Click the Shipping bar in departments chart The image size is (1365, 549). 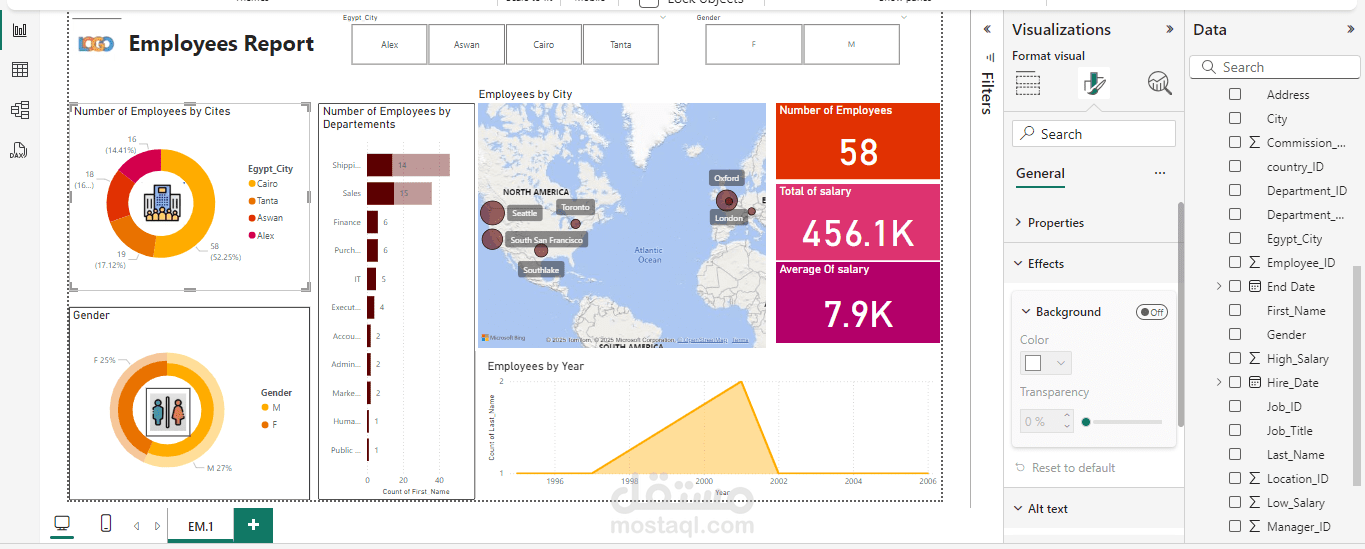(408, 165)
